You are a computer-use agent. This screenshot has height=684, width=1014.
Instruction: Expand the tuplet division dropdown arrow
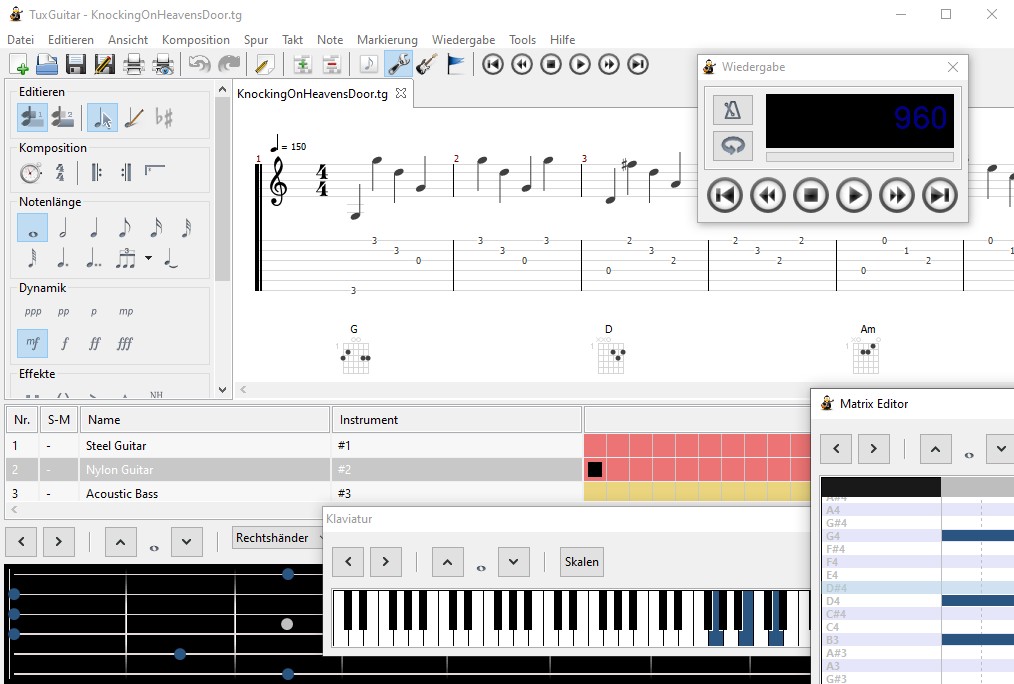point(149,258)
